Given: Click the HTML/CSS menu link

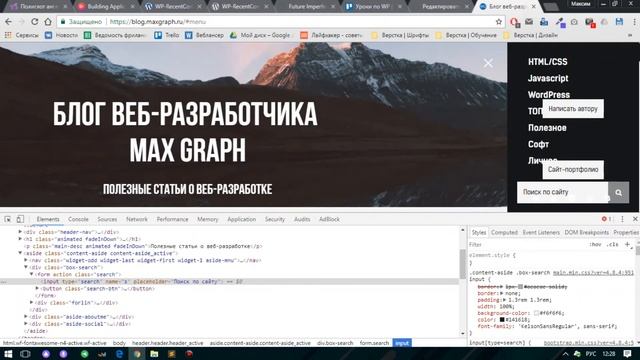Looking at the screenshot, I should tap(547, 62).
